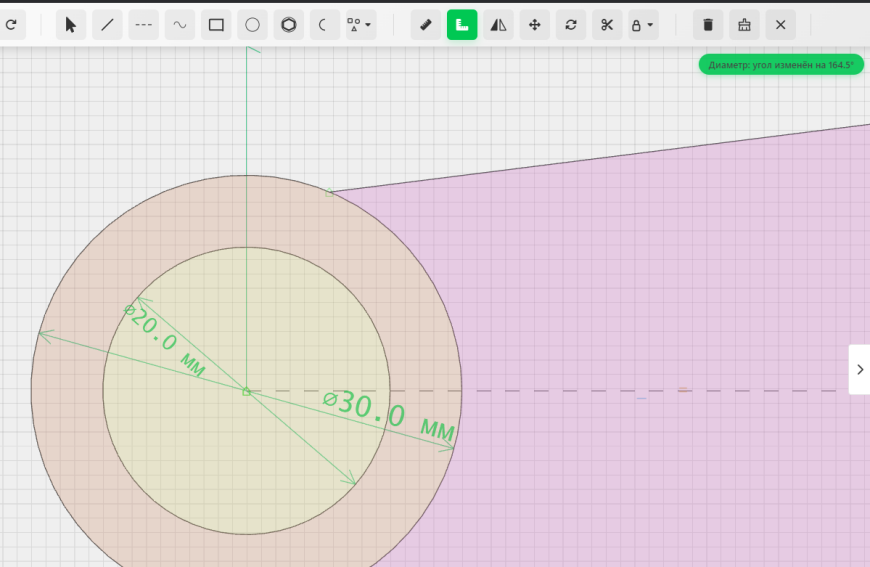870x567 pixels.
Task: Select the ruler measure tool
Action: click(x=426, y=25)
